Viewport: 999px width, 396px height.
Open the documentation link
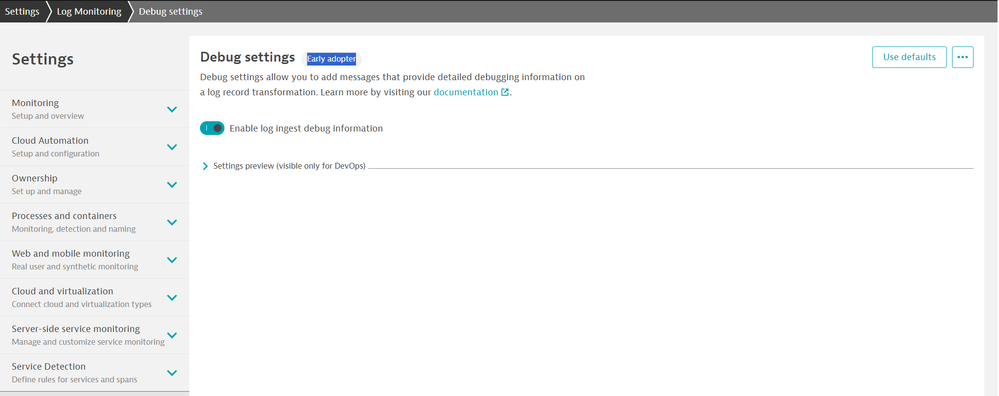point(466,92)
